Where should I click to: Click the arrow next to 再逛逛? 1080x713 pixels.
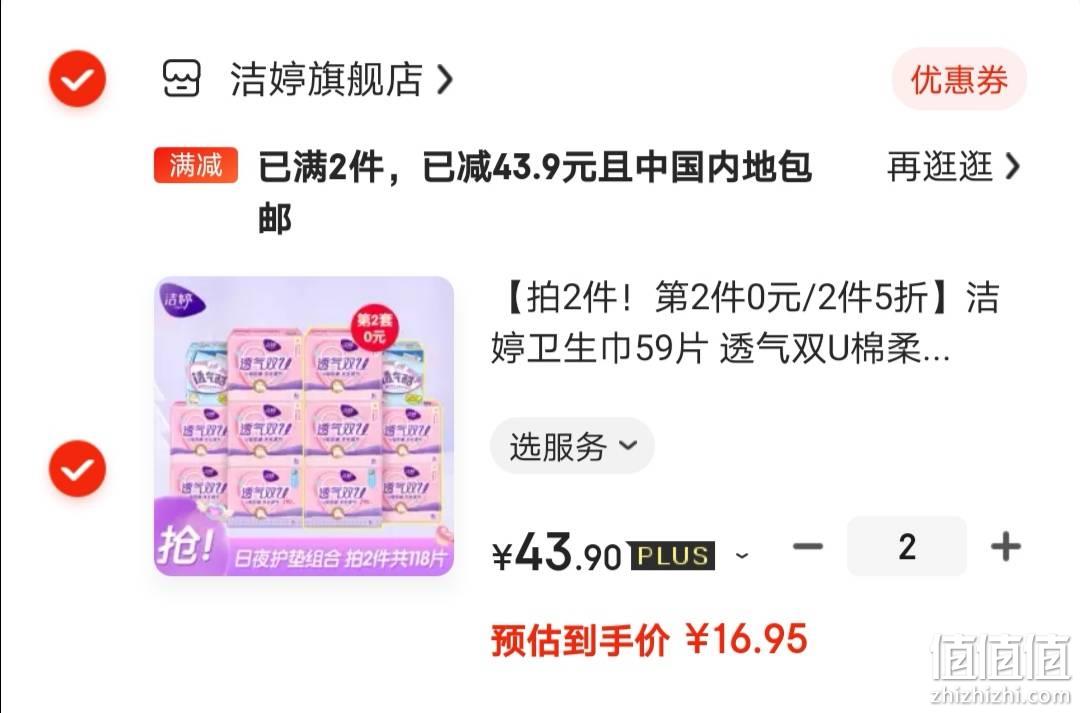point(1012,167)
